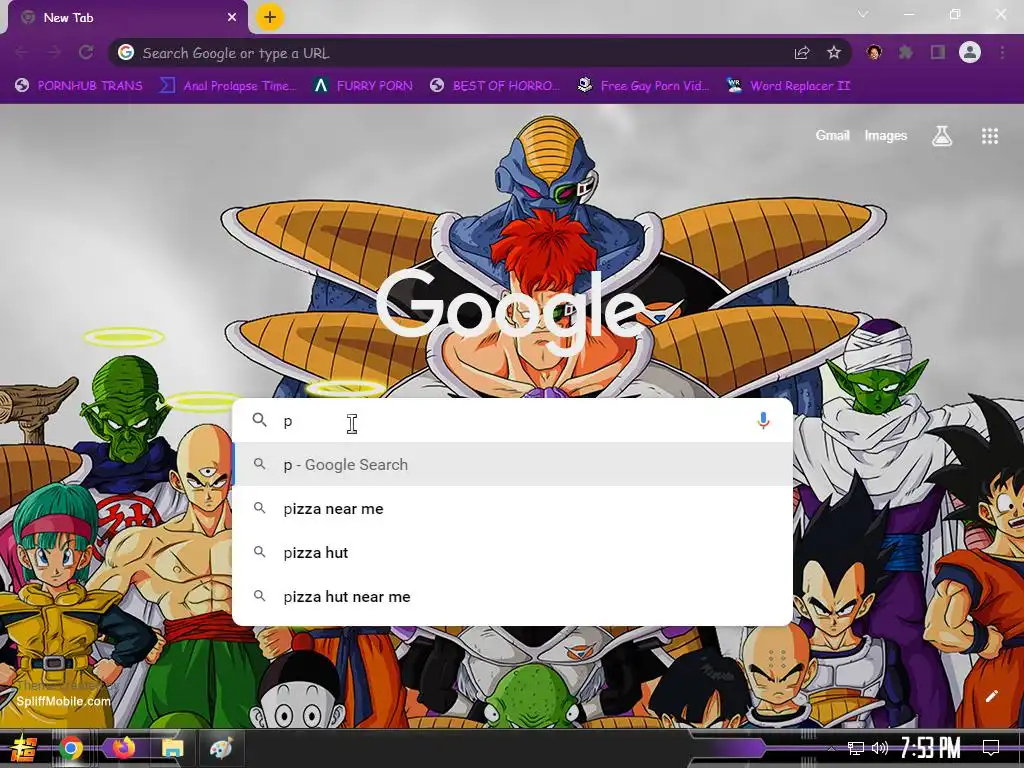The height and width of the screenshot is (768, 1024).
Task: Select the 'pizza hut' suggestion
Action: click(513, 552)
